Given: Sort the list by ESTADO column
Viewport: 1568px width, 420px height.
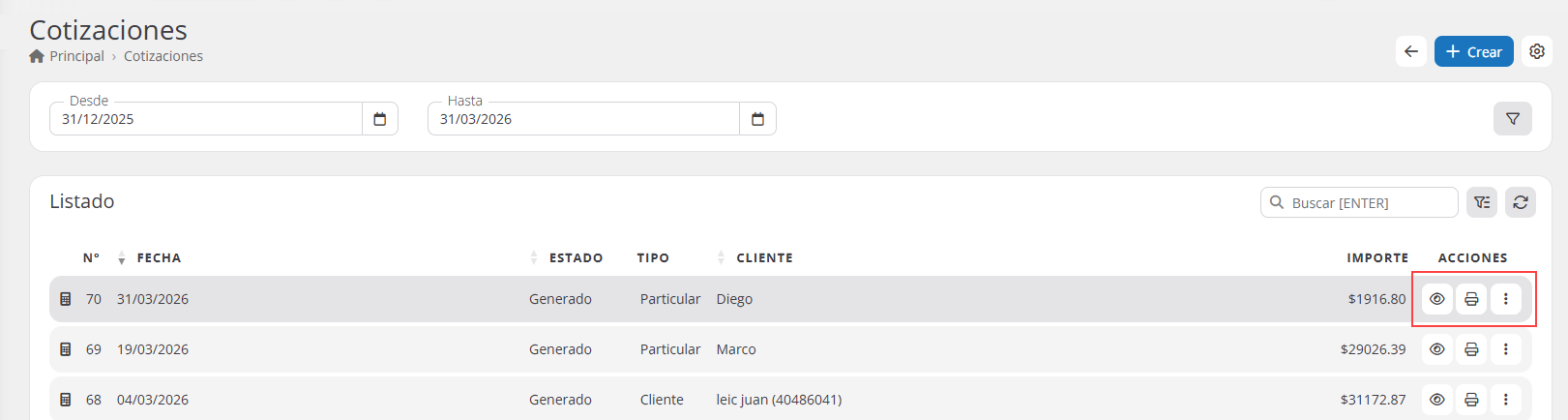Looking at the screenshot, I should pyautogui.click(x=575, y=258).
